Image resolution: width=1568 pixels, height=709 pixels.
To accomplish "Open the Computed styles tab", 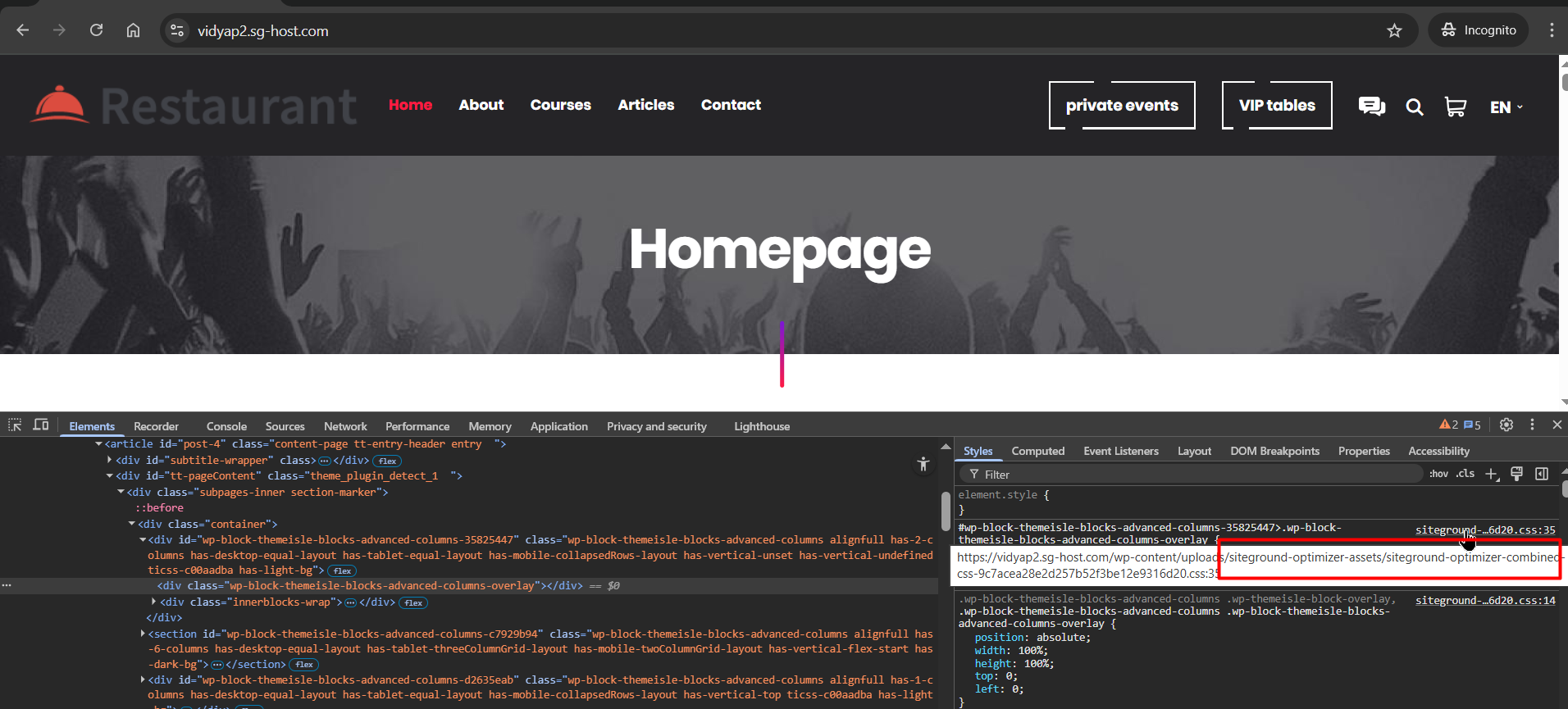I will click(x=1037, y=451).
